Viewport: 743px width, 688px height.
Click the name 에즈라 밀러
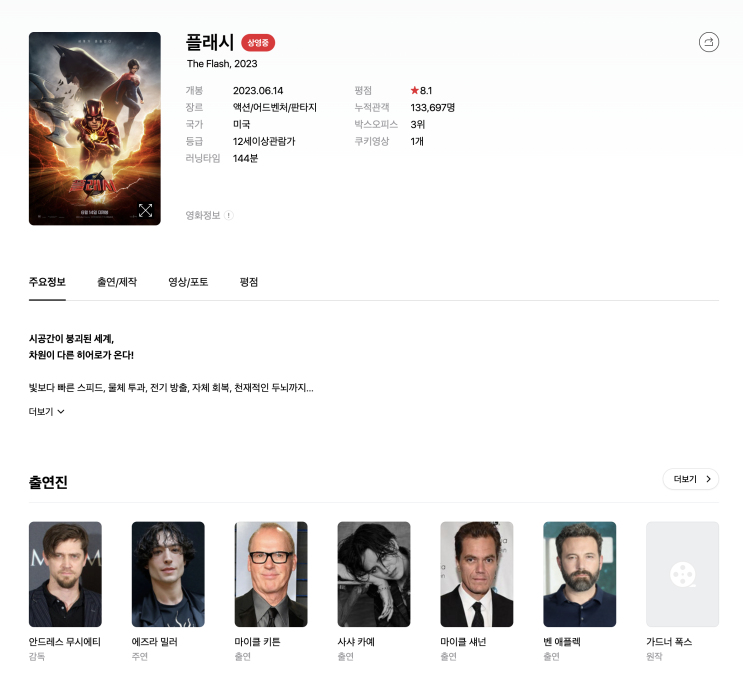[154, 642]
